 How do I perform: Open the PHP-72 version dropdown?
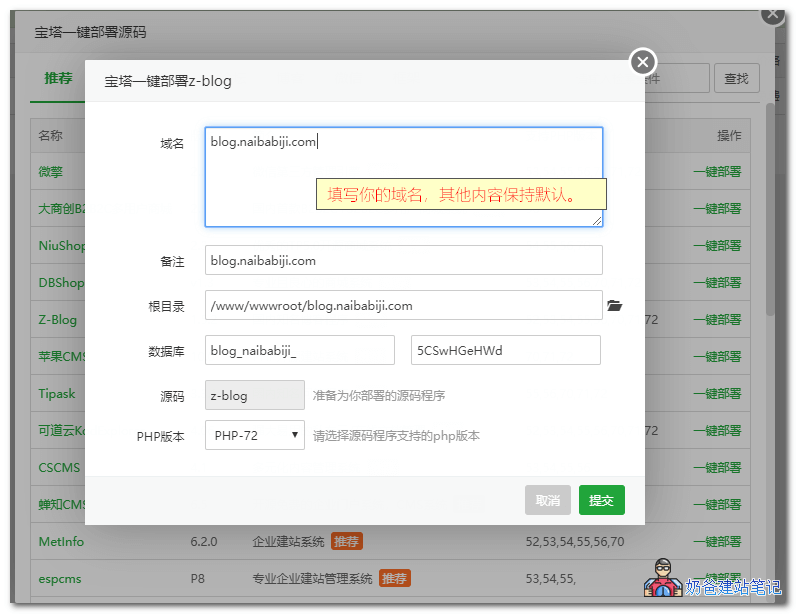[255, 435]
